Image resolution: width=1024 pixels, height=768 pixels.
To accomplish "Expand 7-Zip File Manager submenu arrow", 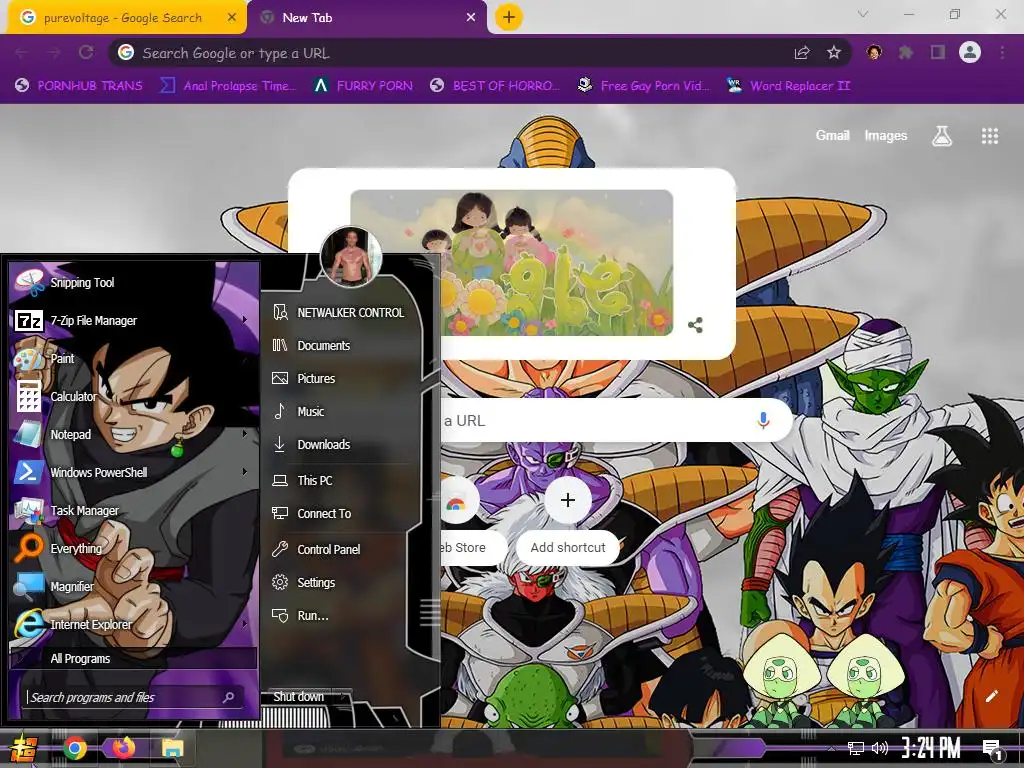I will pos(245,320).
